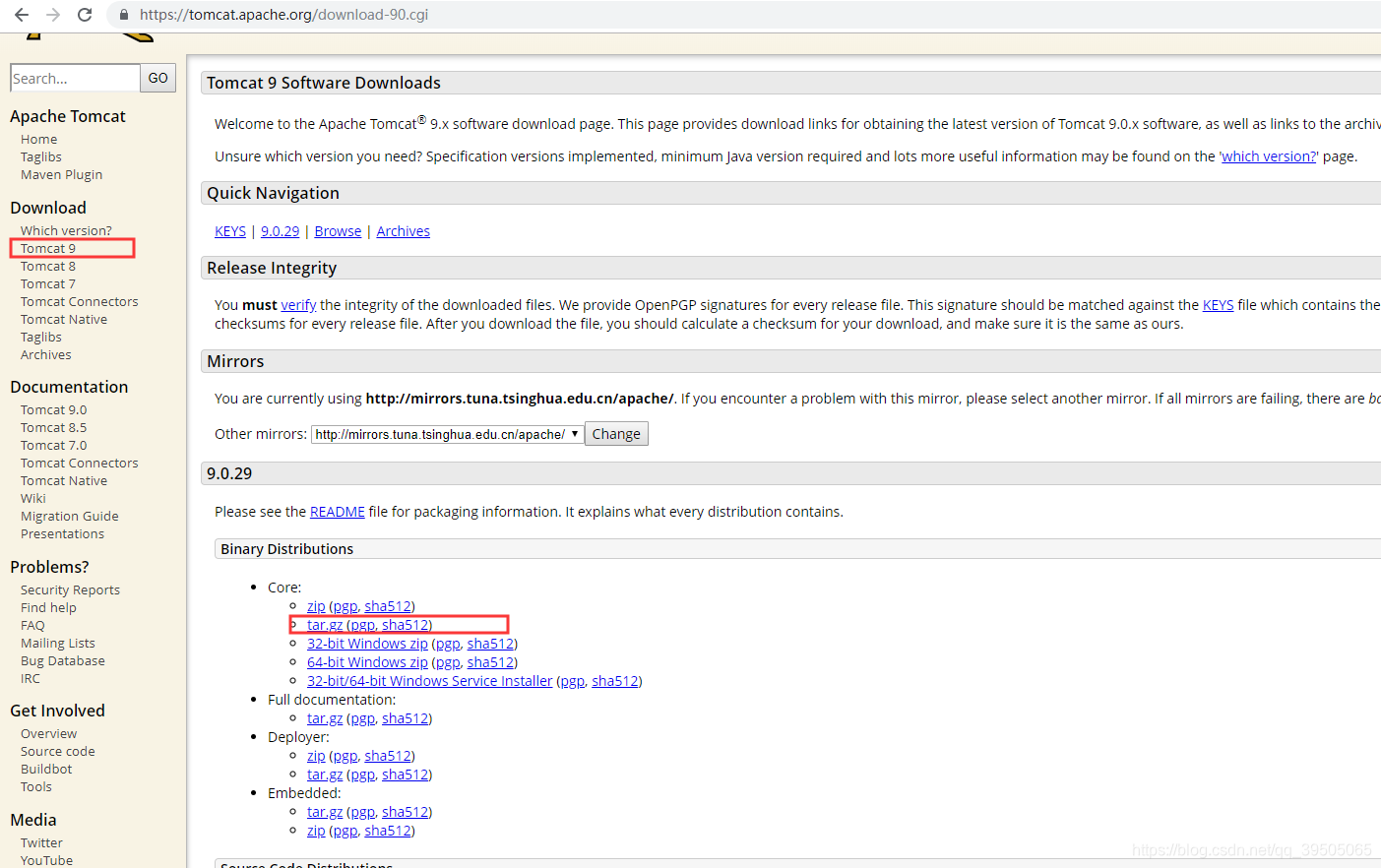Reload the page with the refresh icon
Viewport: 1381px width, 868px height.
tap(85, 15)
